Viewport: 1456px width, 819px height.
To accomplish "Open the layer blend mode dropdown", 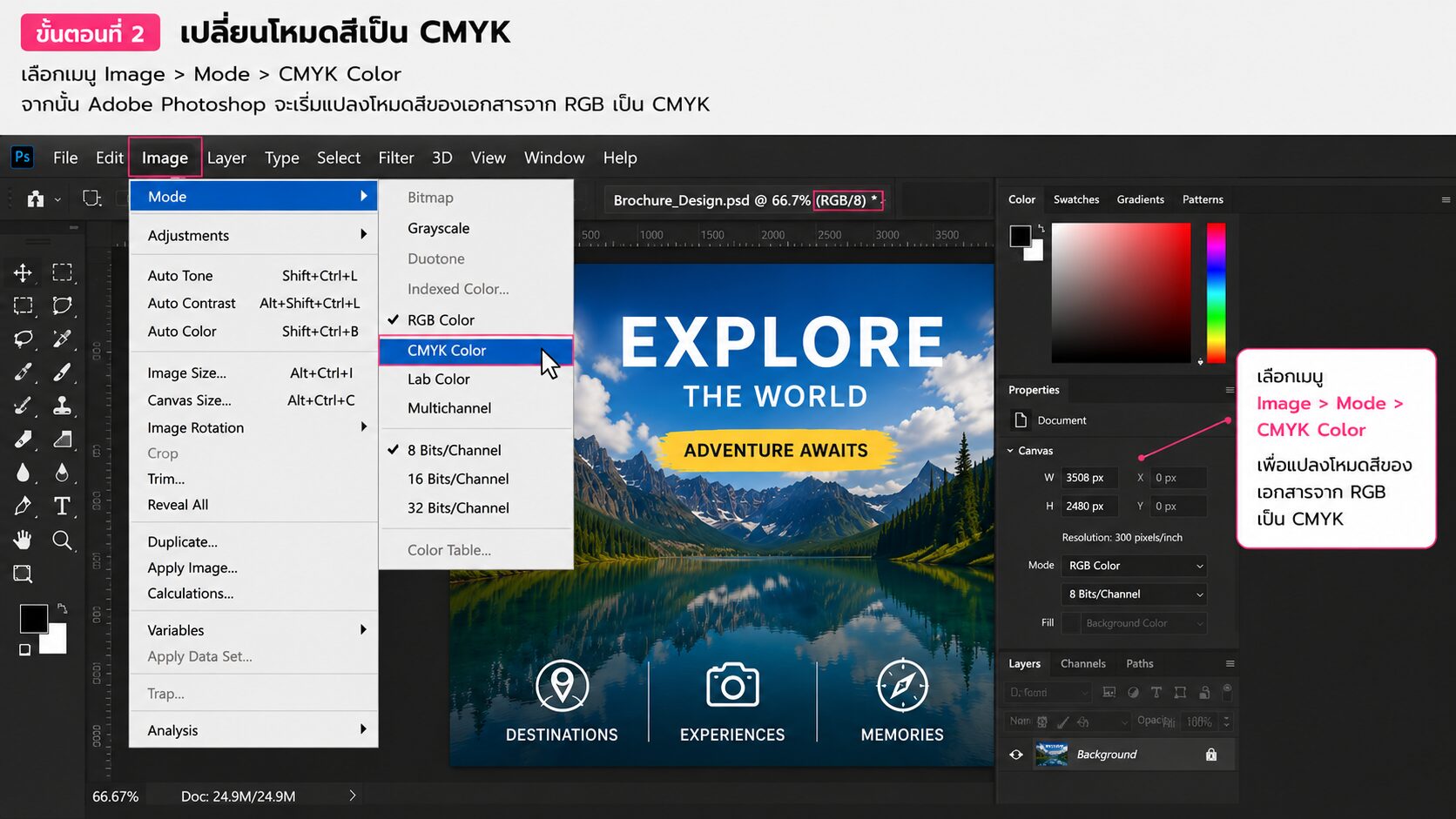I will [1069, 722].
